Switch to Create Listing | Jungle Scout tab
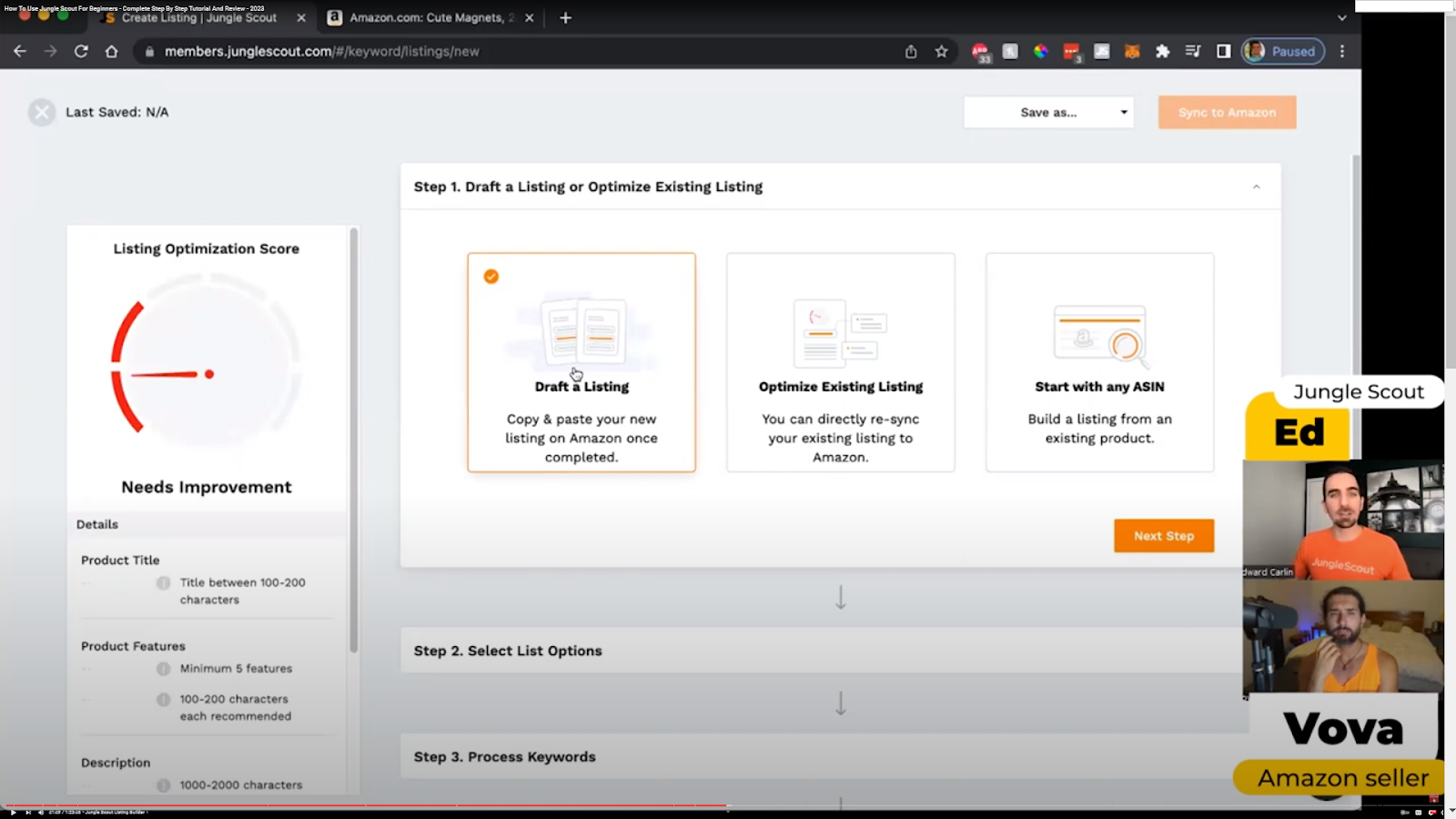This screenshot has height=819, width=1456. point(204,18)
